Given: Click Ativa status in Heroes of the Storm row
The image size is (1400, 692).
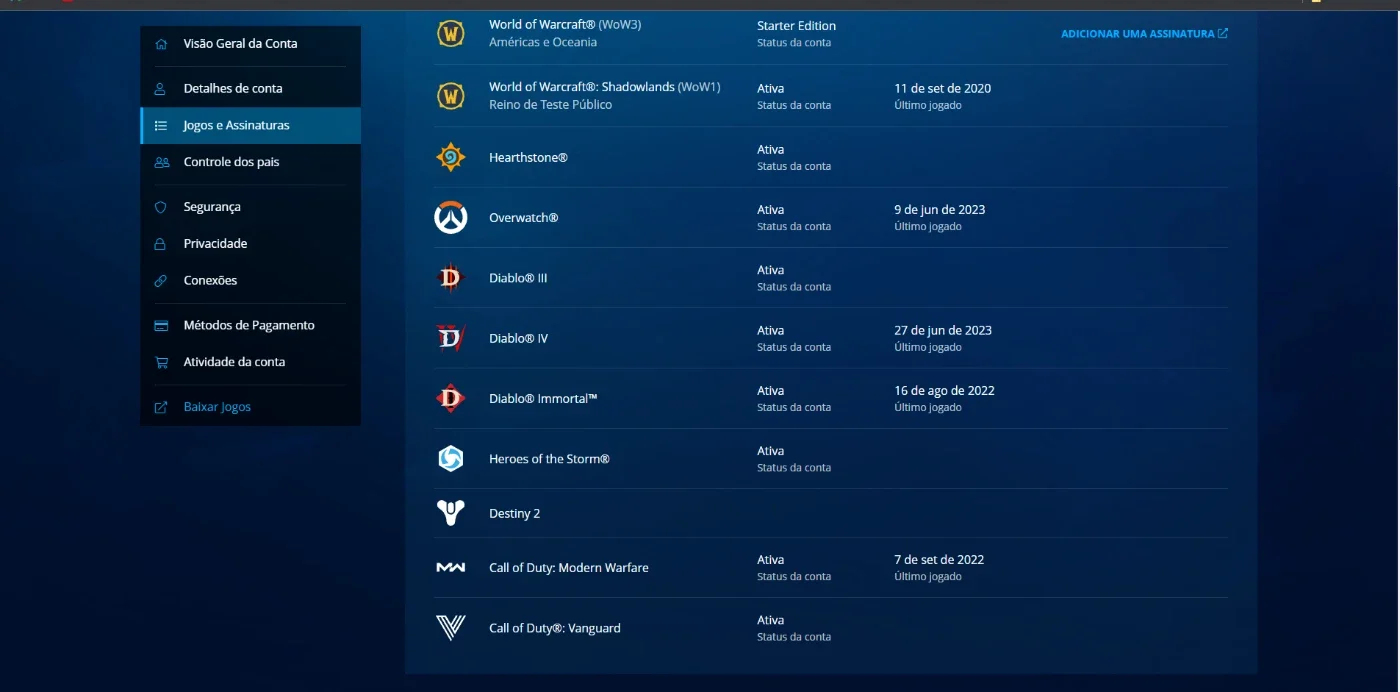Looking at the screenshot, I should click(770, 451).
